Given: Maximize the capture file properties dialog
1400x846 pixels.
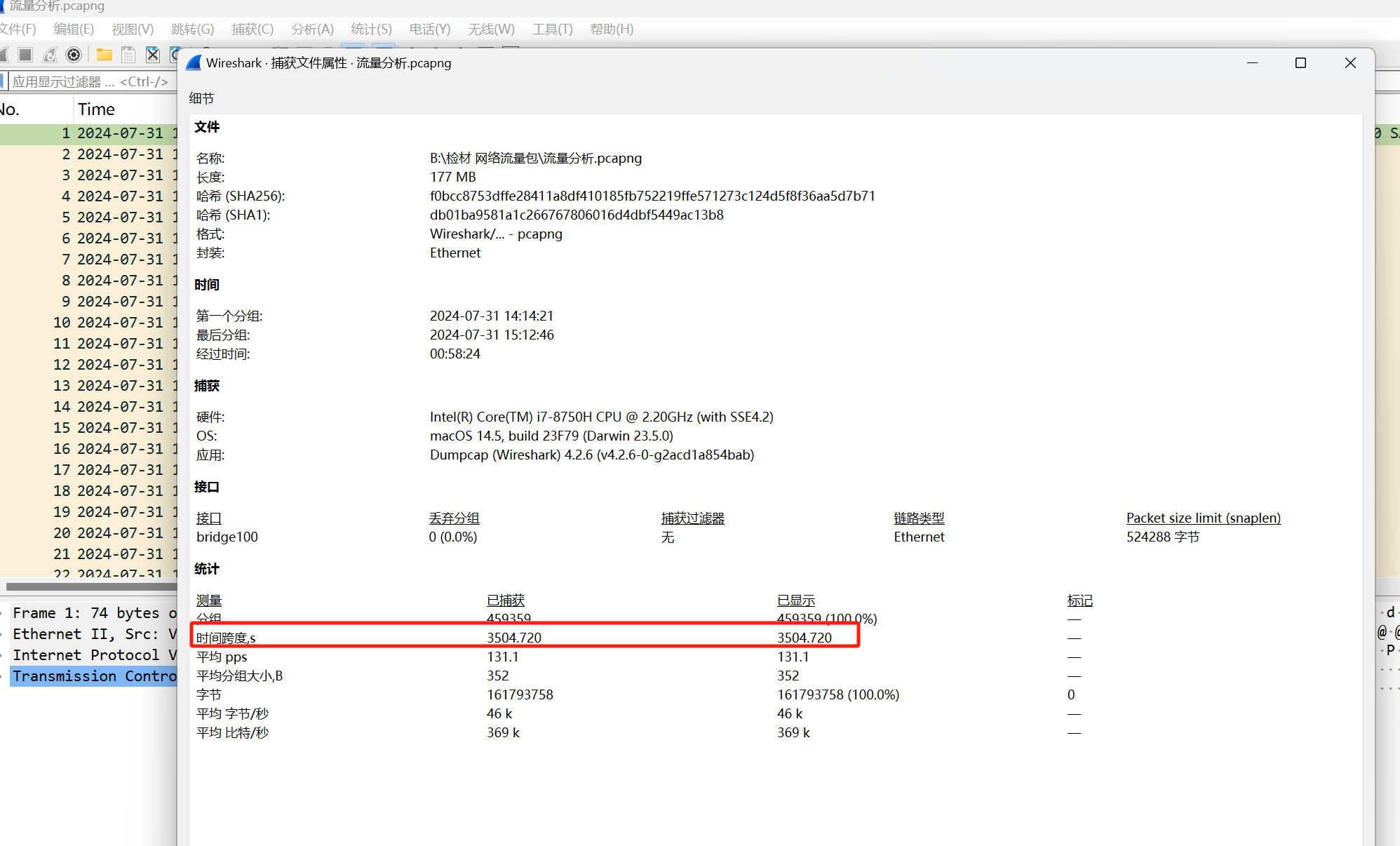Looking at the screenshot, I should tap(1300, 63).
